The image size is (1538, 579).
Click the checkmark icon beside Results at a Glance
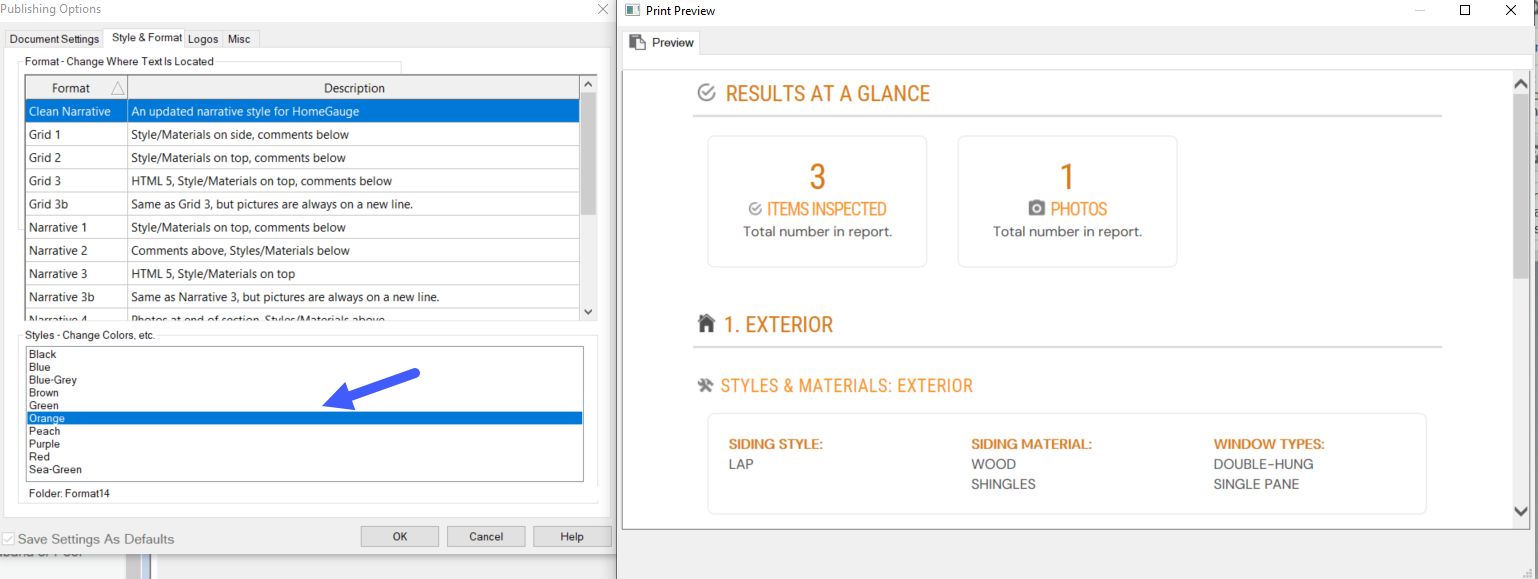point(706,93)
